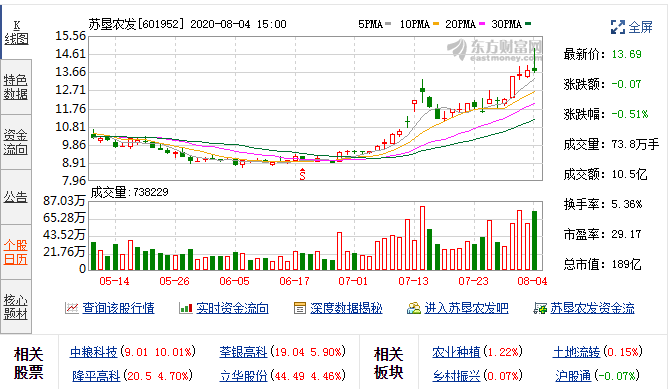The width and height of the screenshot is (668, 389).
Task: Open 苏垦农发资金流 link
Action: (592, 308)
